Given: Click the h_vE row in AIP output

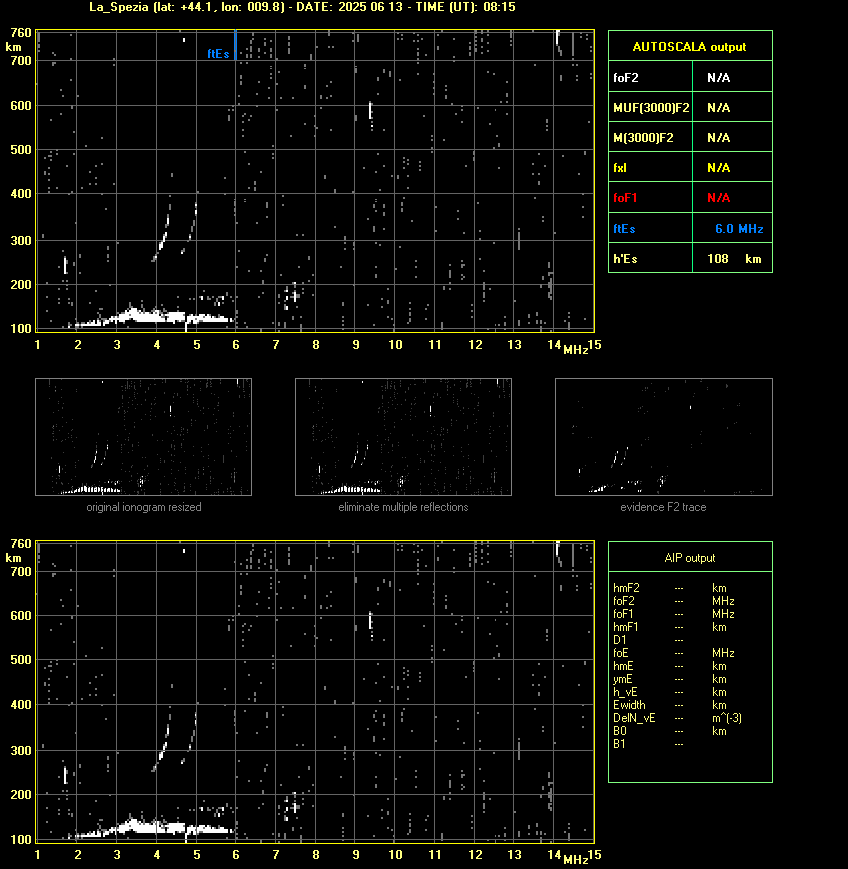Looking at the screenshot, I should coord(670,692).
